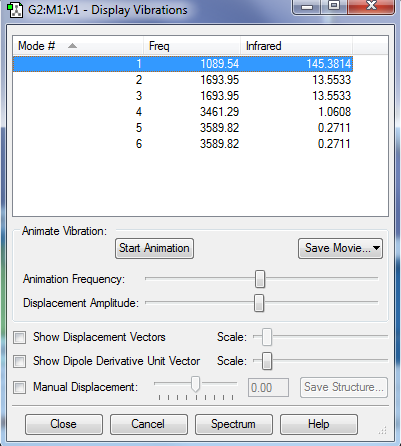Open the Save Movie dropdown arrow
The image size is (401, 446).
pyautogui.click(x=376, y=248)
